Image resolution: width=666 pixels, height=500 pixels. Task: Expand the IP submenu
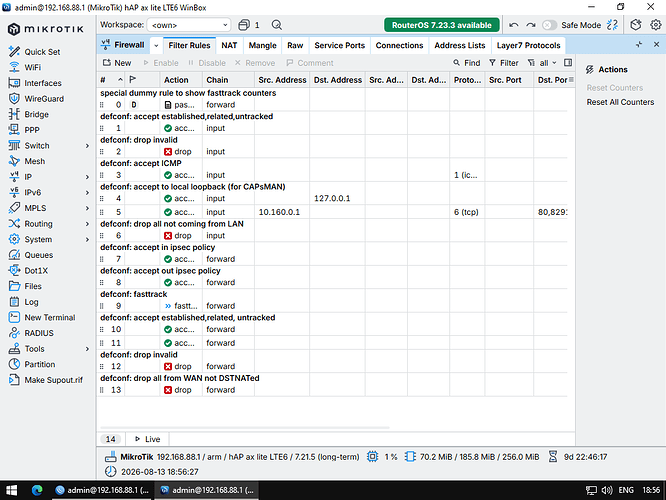[x=87, y=177]
